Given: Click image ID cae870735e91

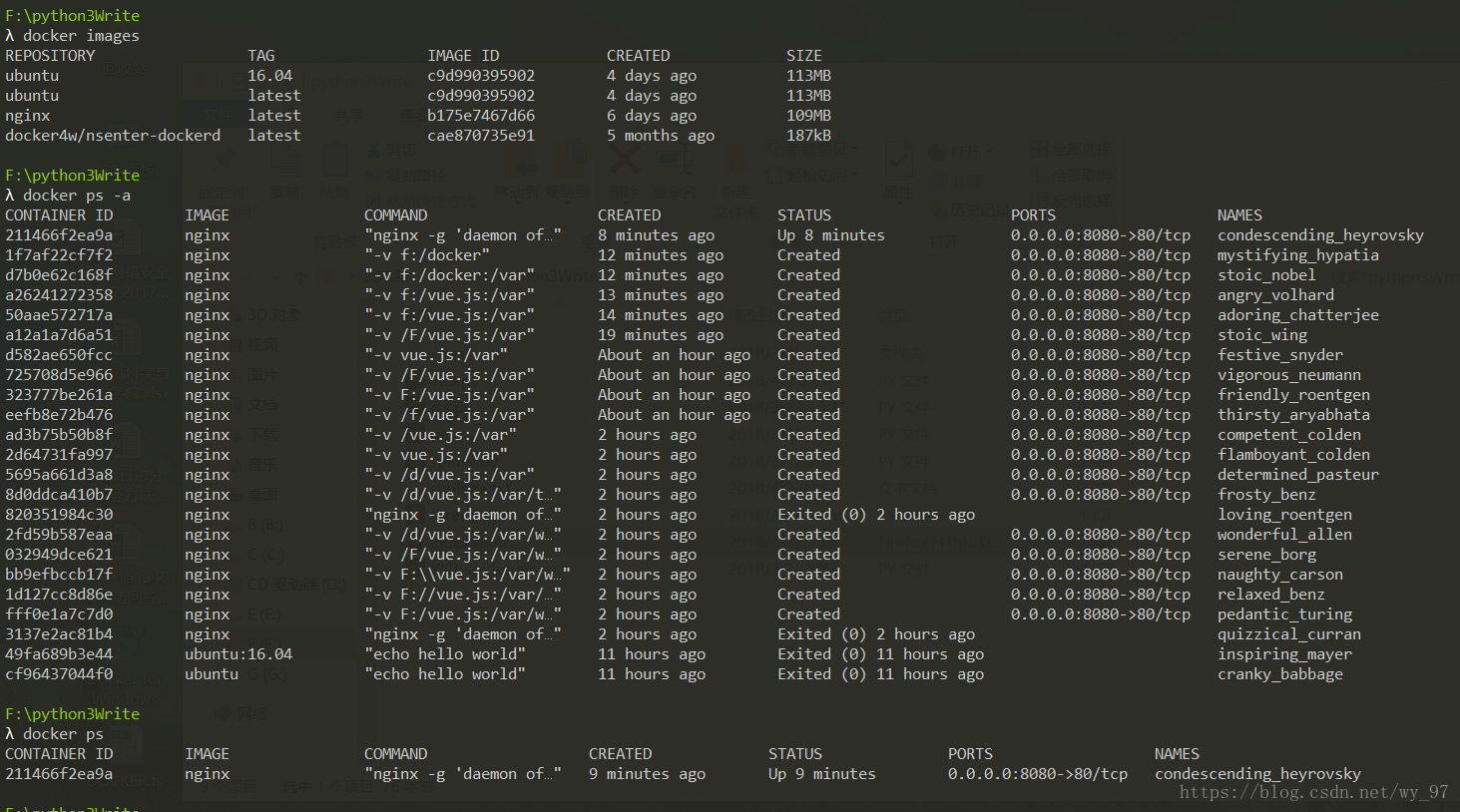Looking at the screenshot, I should pos(481,136).
